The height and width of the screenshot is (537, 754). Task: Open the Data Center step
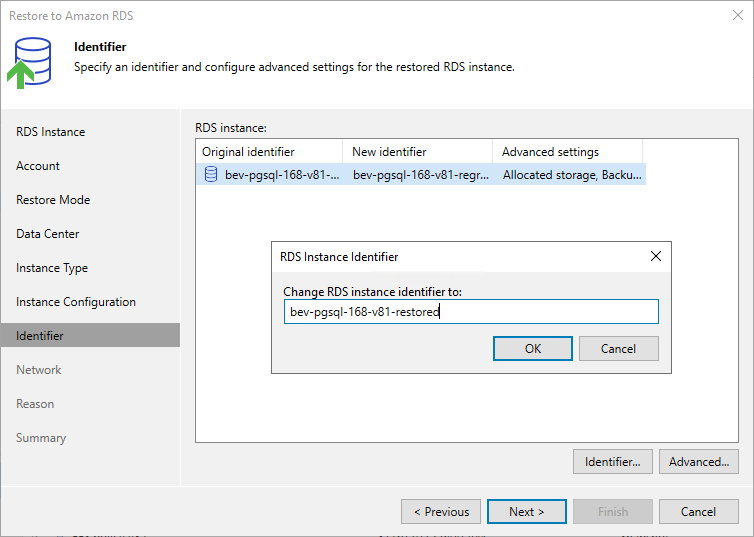click(48, 234)
